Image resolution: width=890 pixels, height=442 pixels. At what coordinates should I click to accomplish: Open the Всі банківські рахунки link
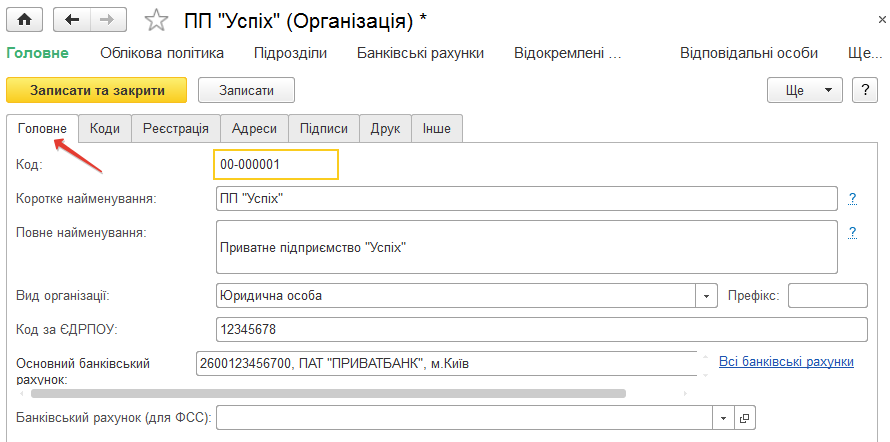[x=786, y=361]
